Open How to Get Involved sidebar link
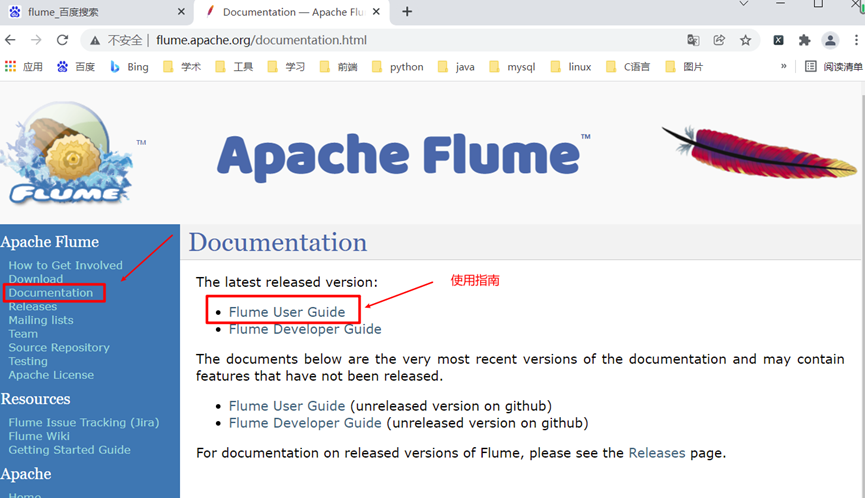 pyautogui.click(x=66, y=265)
